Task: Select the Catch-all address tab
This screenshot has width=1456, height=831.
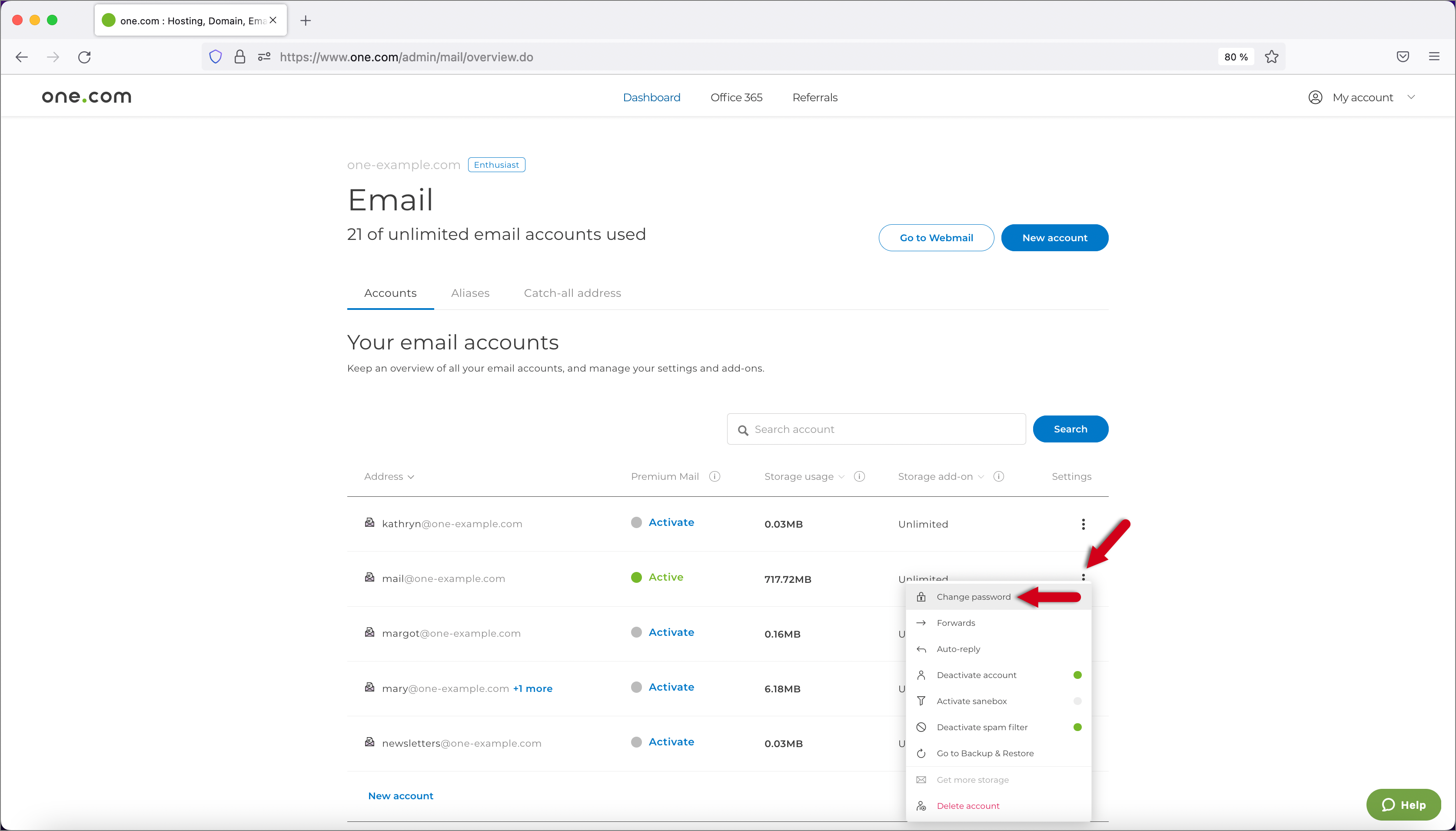Action: click(x=573, y=293)
